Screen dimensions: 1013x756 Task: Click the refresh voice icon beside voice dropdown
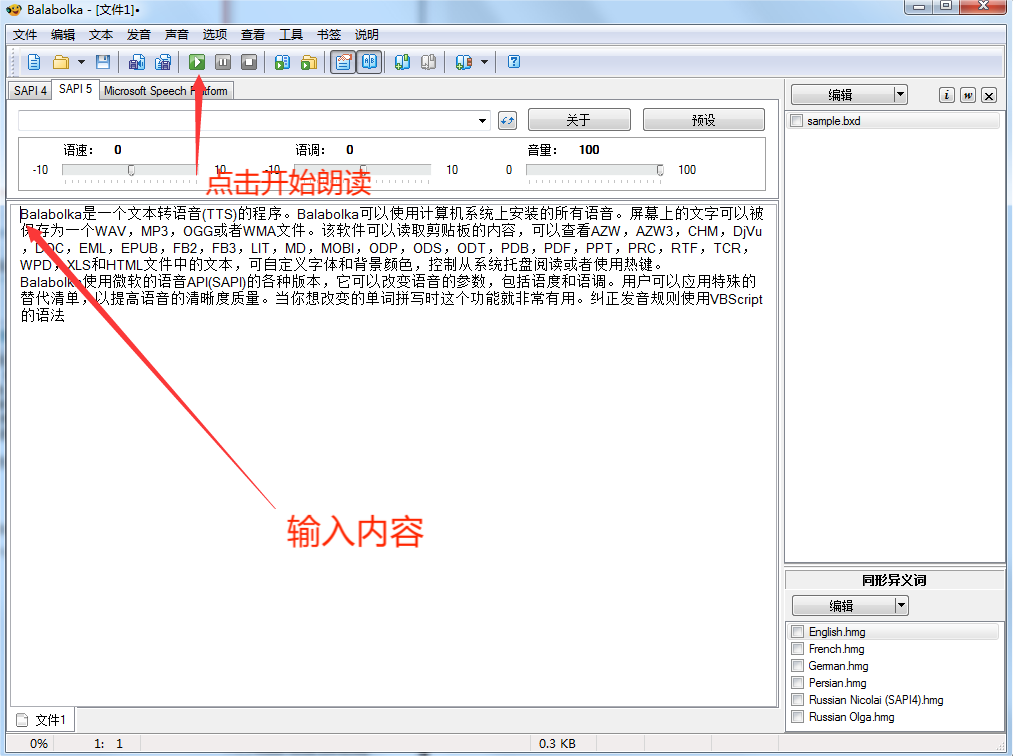[507, 120]
